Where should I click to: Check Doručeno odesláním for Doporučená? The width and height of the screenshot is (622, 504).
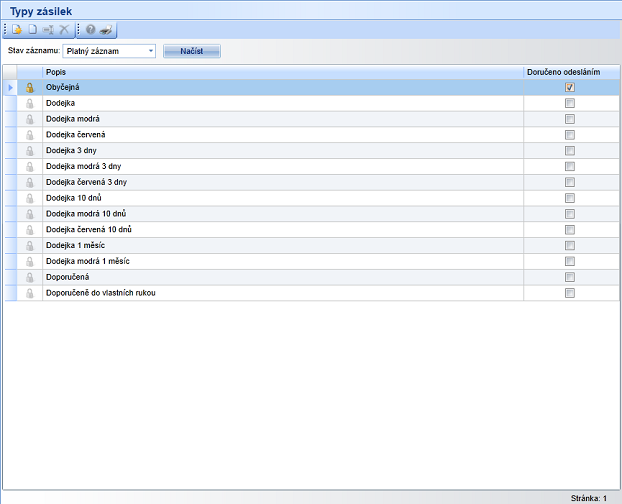[x=570, y=277]
